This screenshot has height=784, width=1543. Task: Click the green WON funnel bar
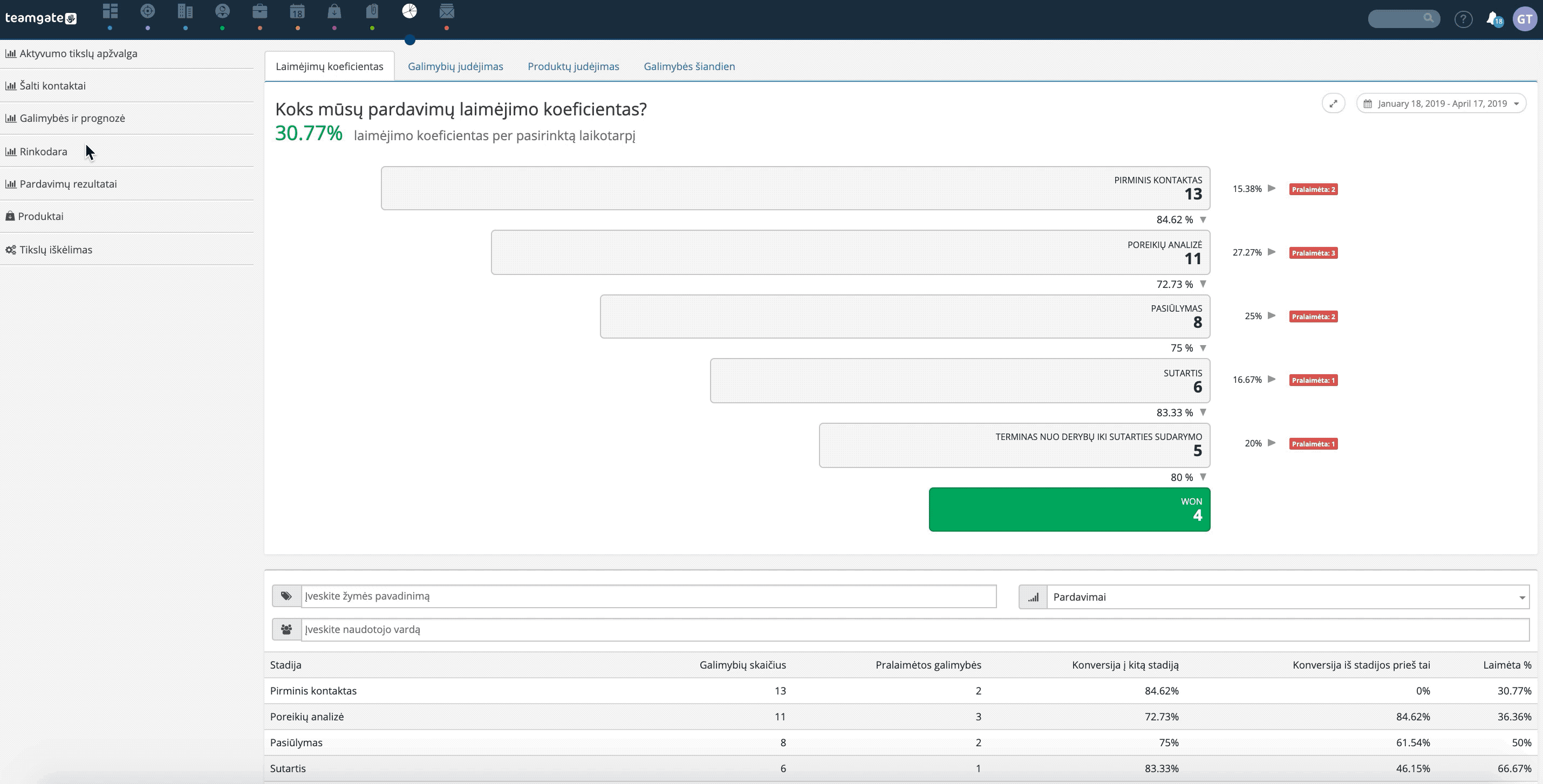[x=1070, y=510]
